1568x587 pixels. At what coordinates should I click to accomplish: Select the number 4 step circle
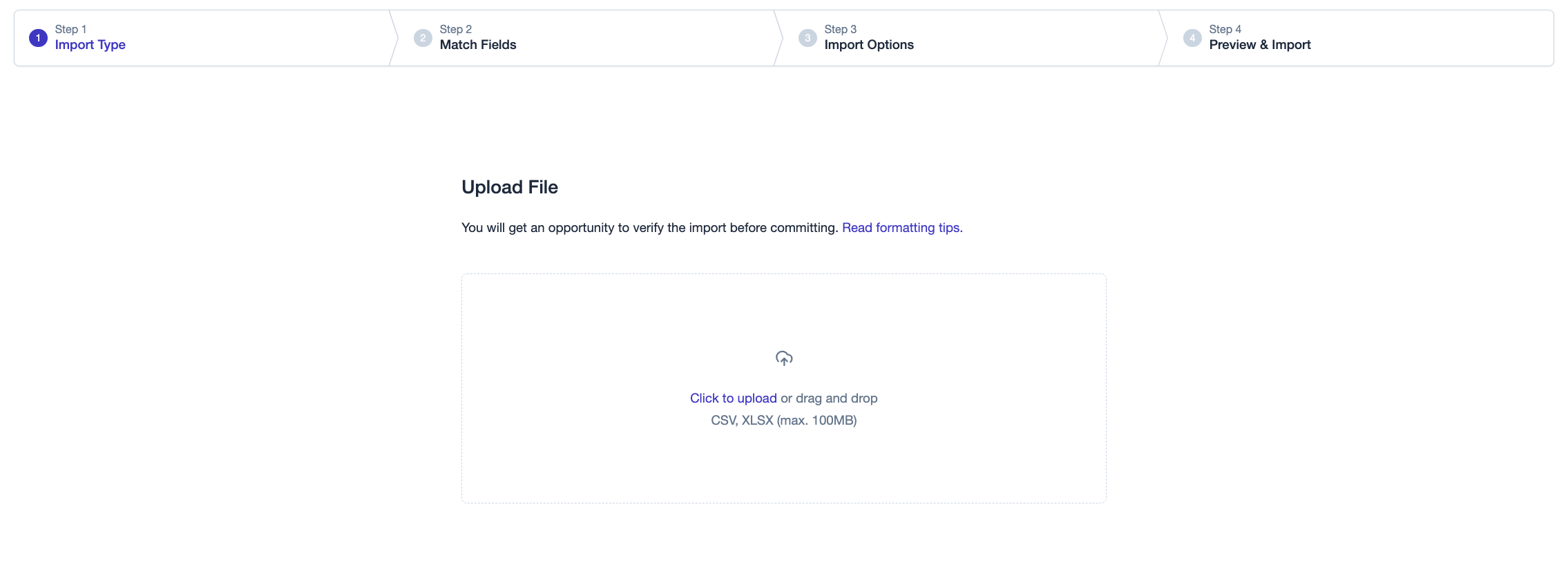(x=1192, y=38)
